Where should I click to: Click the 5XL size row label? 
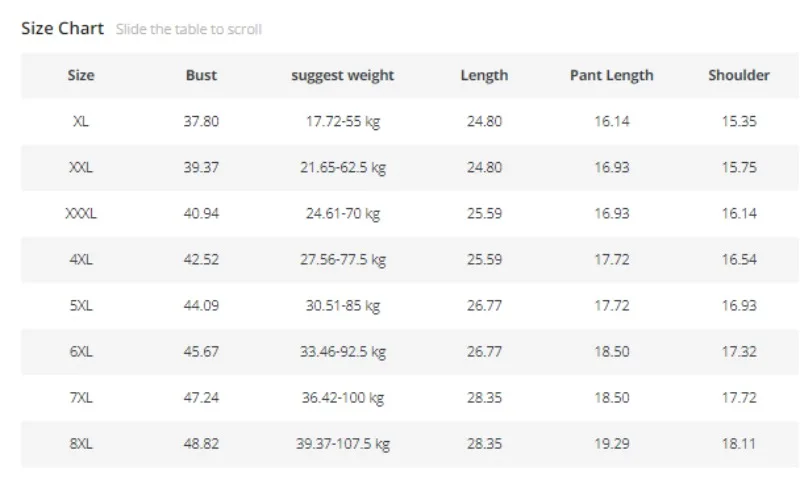tap(81, 305)
